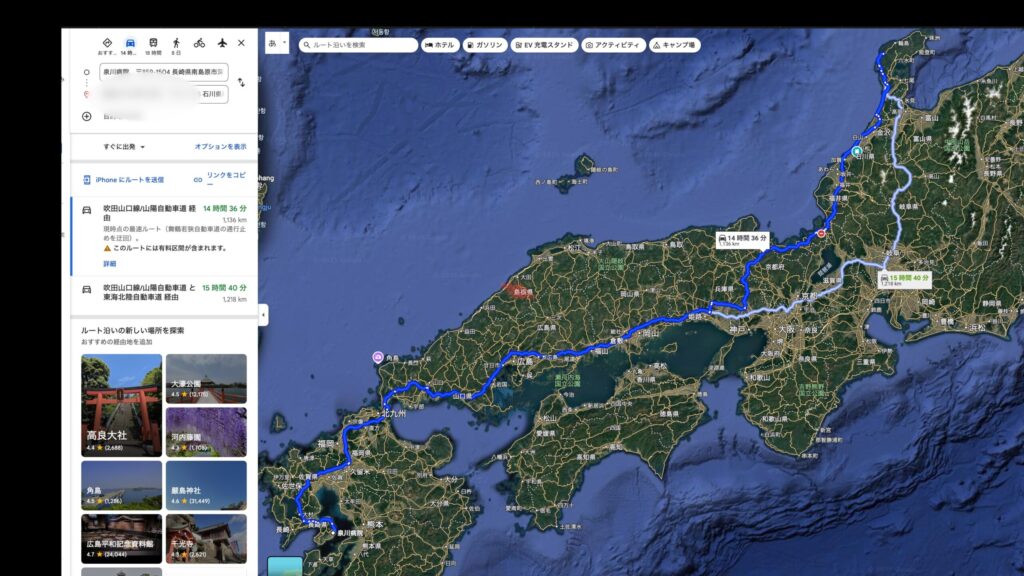Switch to public transit directions
The image size is (1024, 576).
tap(153, 43)
